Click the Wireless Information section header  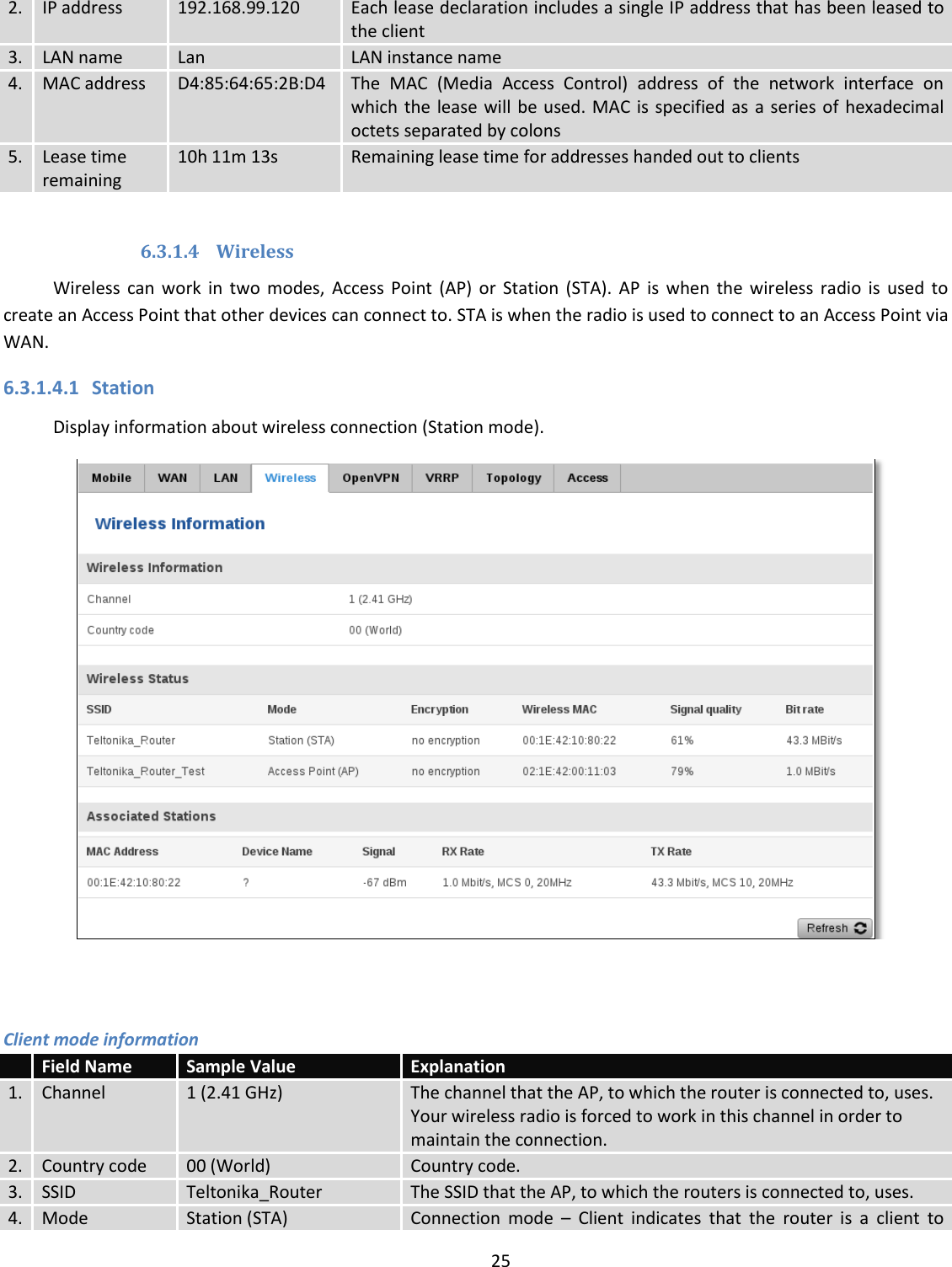coord(154,567)
